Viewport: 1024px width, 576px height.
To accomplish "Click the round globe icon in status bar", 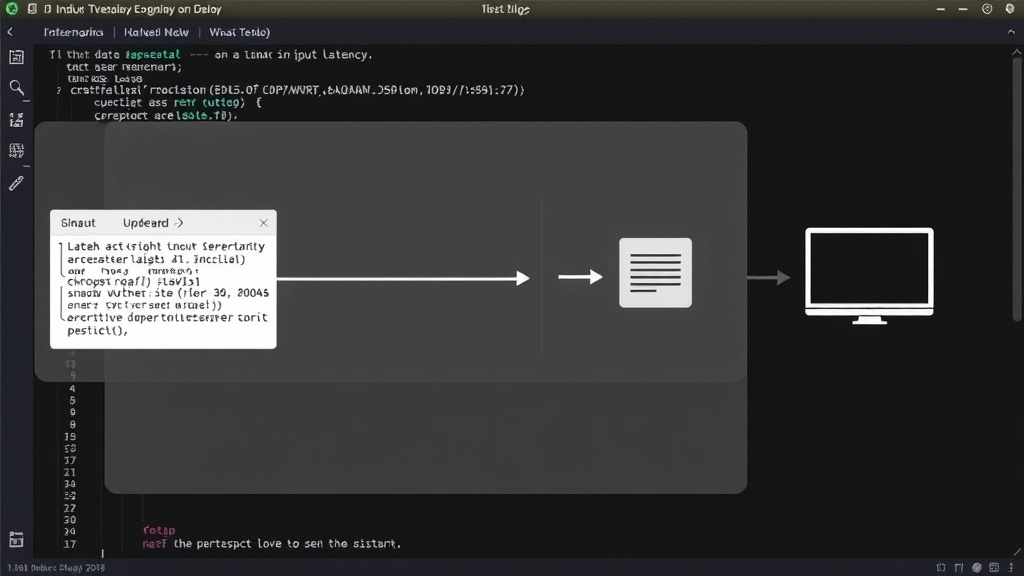I will [977, 568].
